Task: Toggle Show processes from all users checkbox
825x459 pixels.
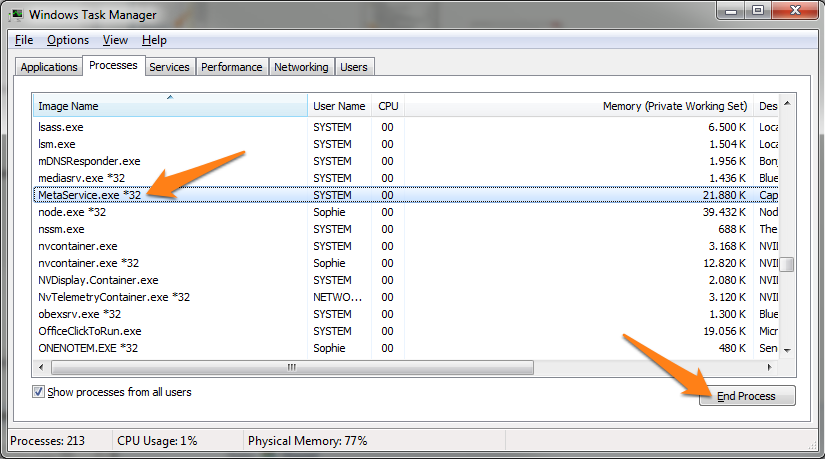Action: 38,392
